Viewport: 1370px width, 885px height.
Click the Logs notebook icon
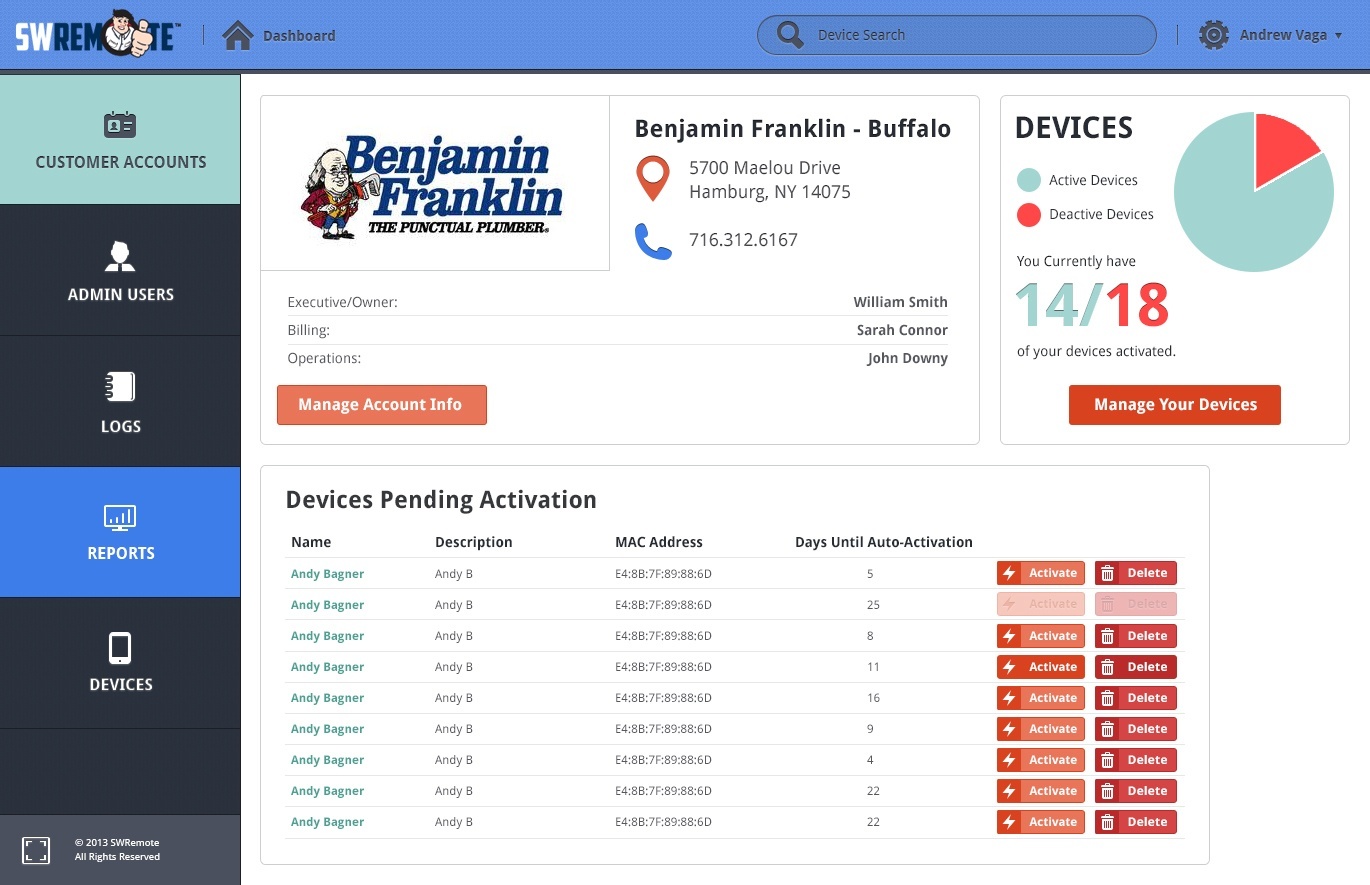120,387
